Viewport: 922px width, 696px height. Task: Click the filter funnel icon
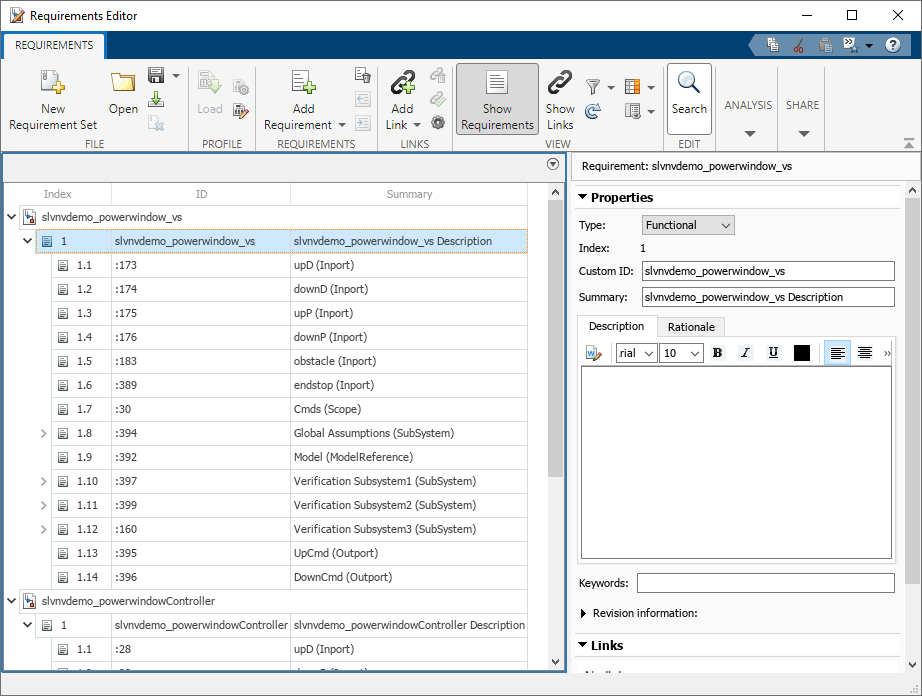pyautogui.click(x=593, y=87)
